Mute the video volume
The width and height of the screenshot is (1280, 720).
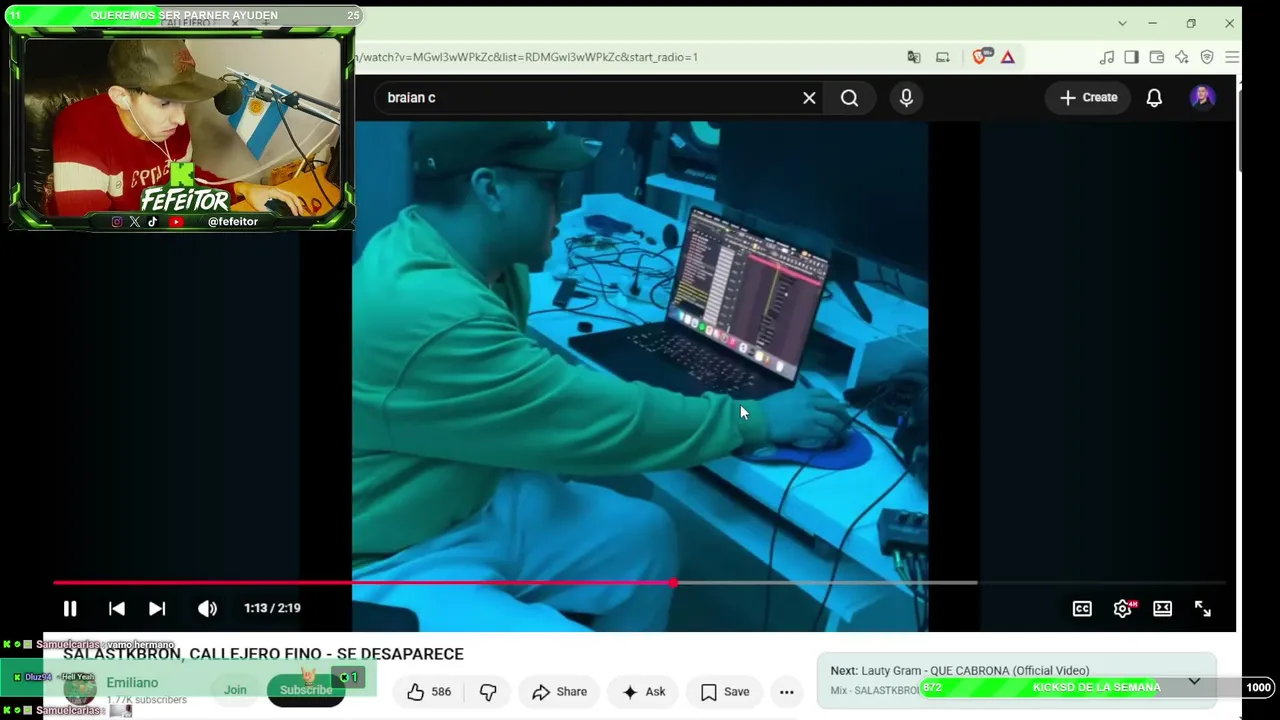pyautogui.click(x=207, y=608)
